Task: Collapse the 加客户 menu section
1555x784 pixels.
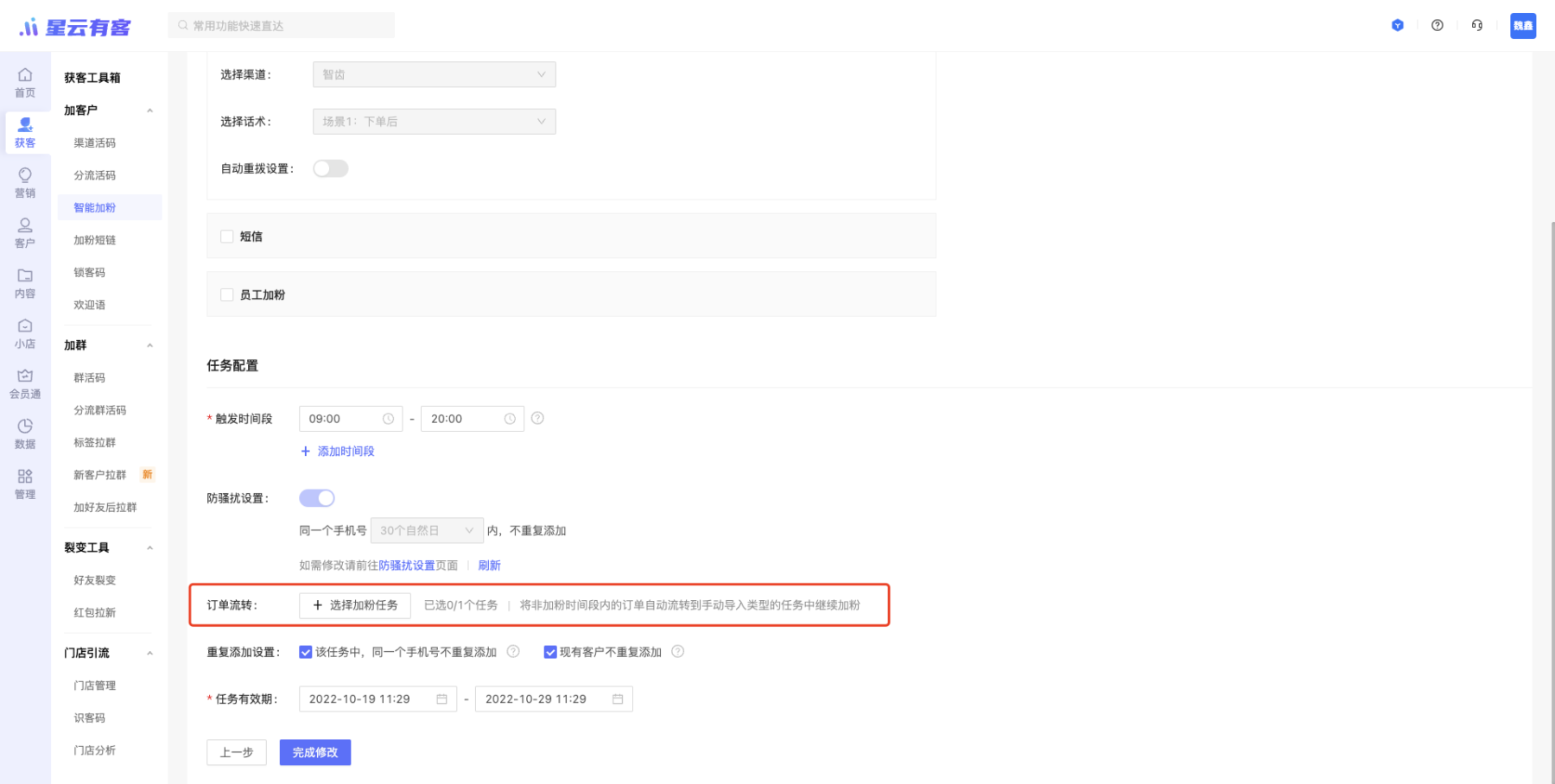Action: coord(149,111)
